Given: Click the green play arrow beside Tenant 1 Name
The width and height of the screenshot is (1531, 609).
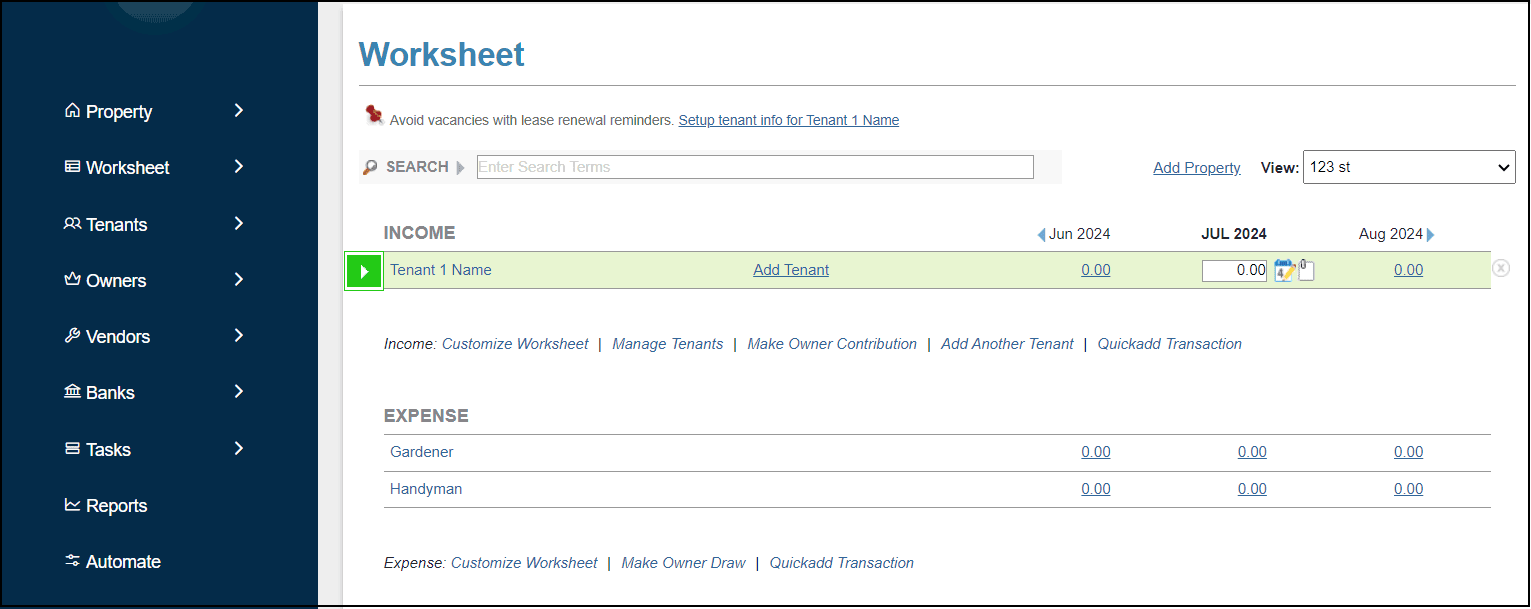Looking at the screenshot, I should point(364,271).
